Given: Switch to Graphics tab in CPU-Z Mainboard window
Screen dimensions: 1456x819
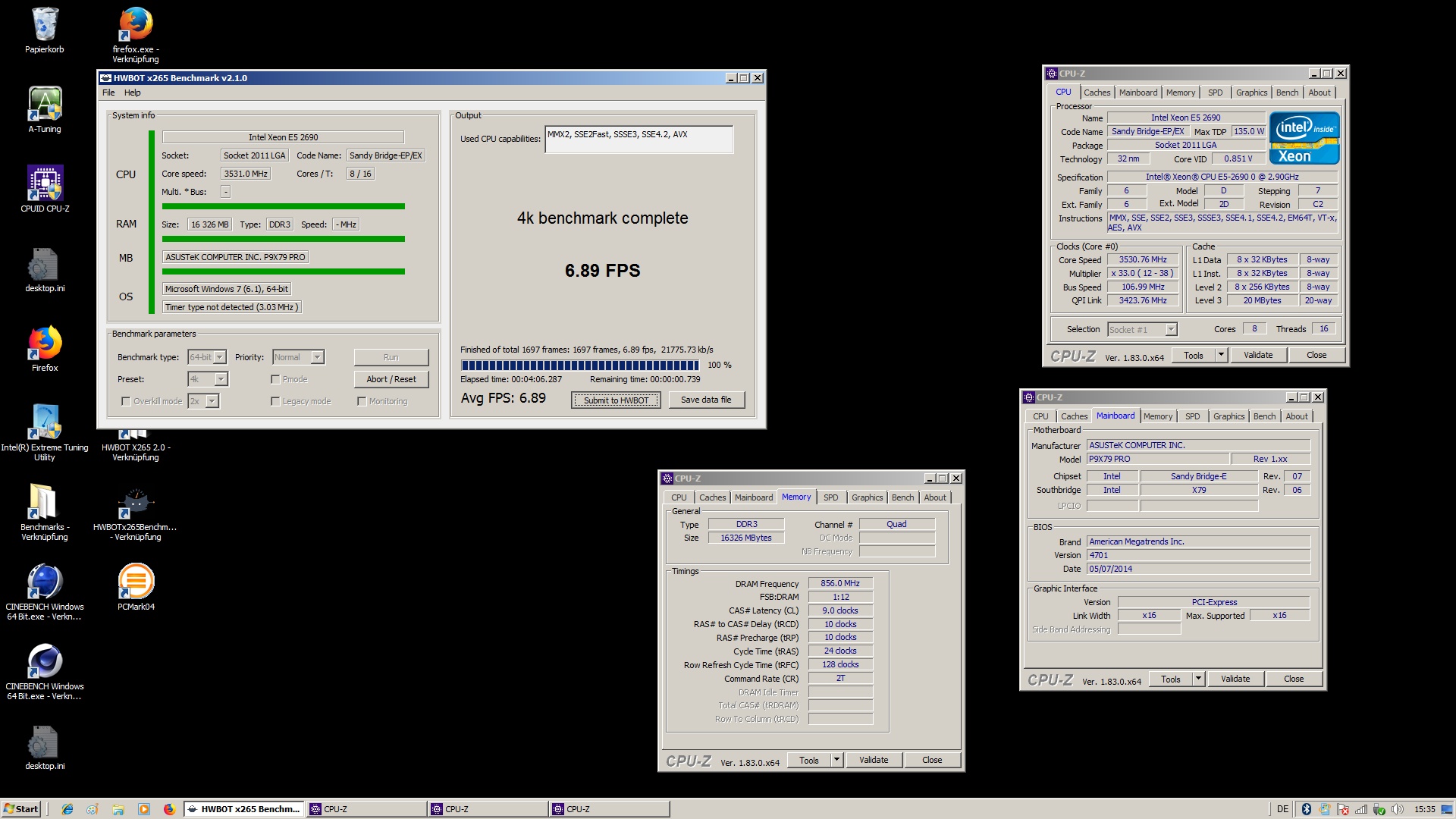Looking at the screenshot, I should [x=1228, y=416].
